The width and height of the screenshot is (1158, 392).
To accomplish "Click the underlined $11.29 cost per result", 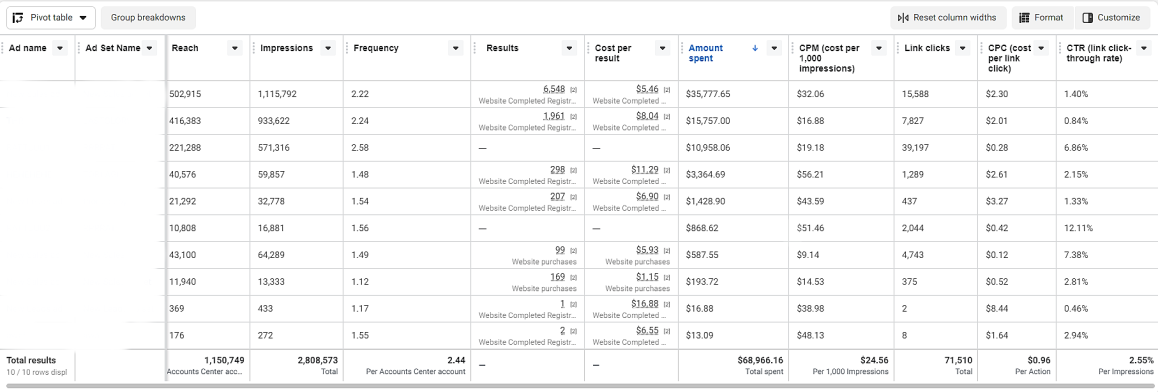I will [x=645, y=170].
